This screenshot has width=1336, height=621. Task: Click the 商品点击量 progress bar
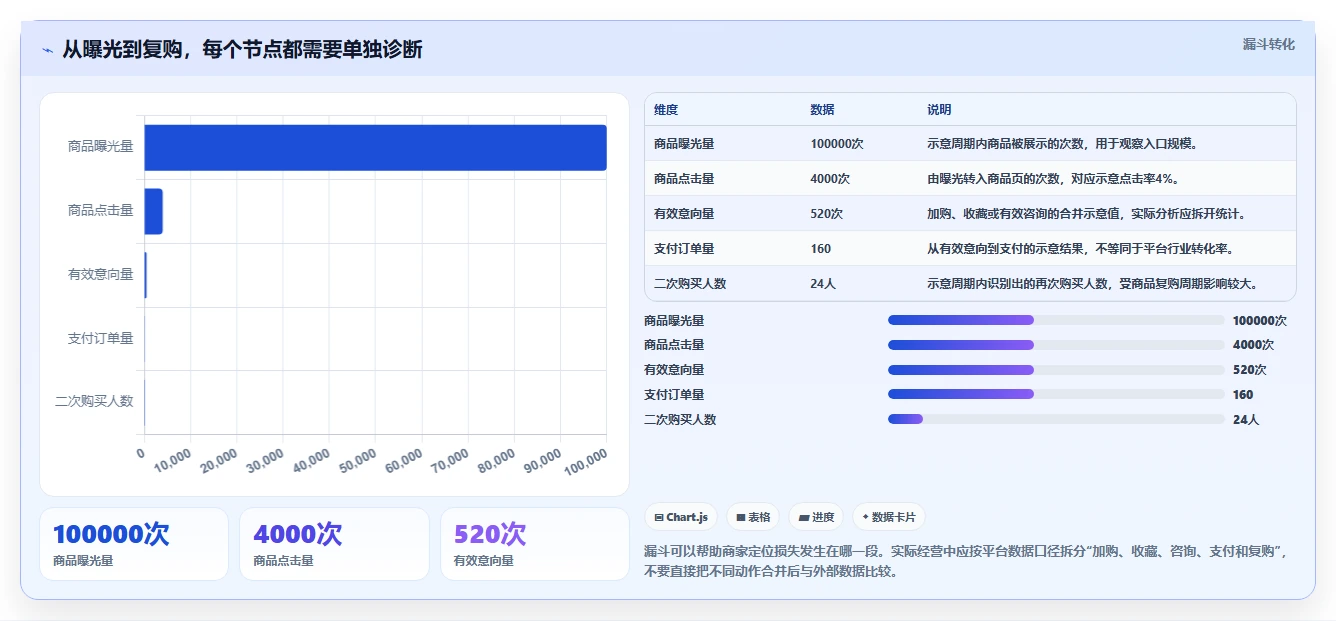click(x=1056, y=345)
